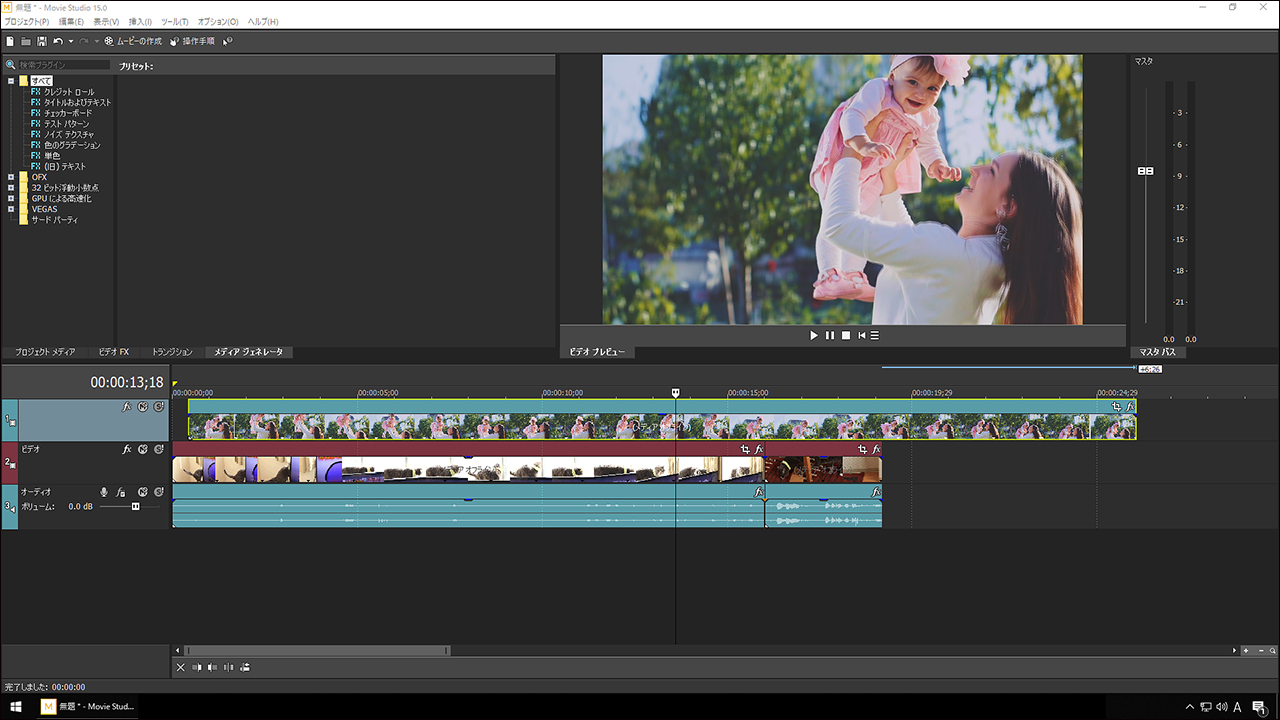
Task: Open the notification center in taskbar
Action: [1260, 707]
